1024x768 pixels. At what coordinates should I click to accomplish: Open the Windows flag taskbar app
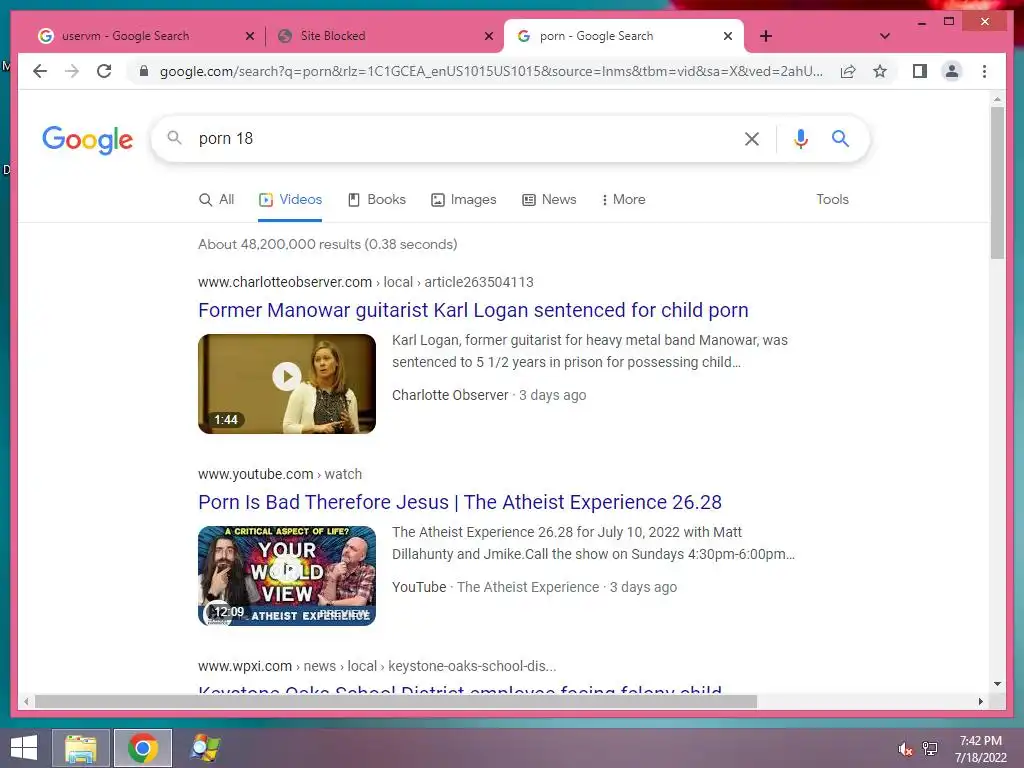[x=205, y=748]
